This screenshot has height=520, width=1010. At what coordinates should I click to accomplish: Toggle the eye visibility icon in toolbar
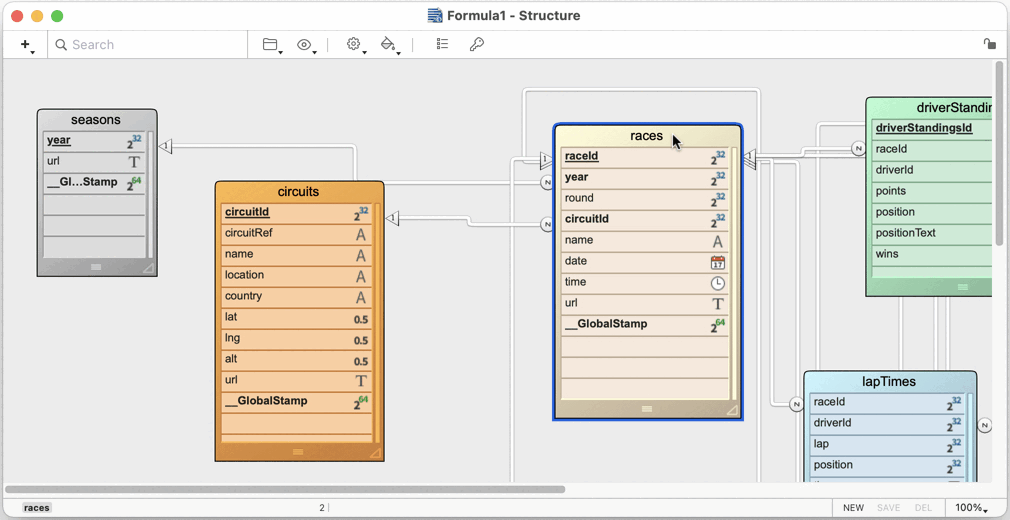[305, 44]
